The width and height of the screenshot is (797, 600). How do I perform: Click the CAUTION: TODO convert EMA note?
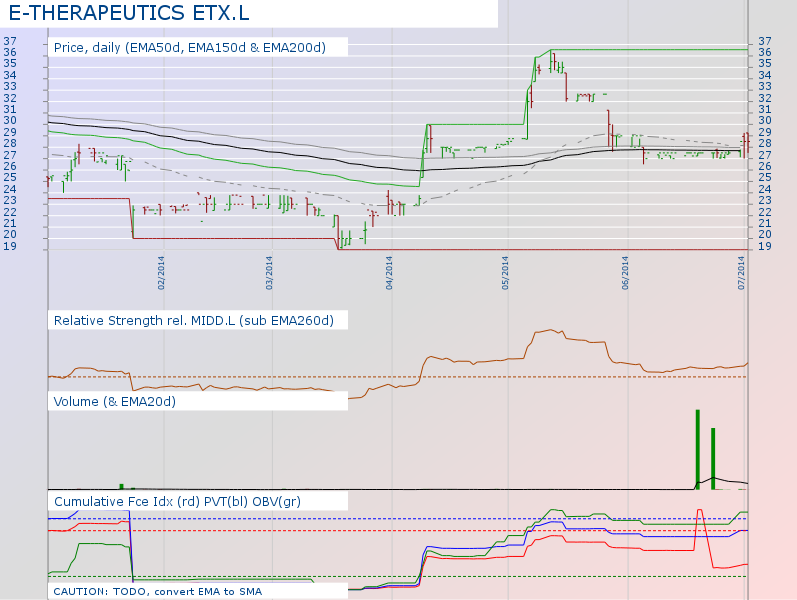click(158, 591)
